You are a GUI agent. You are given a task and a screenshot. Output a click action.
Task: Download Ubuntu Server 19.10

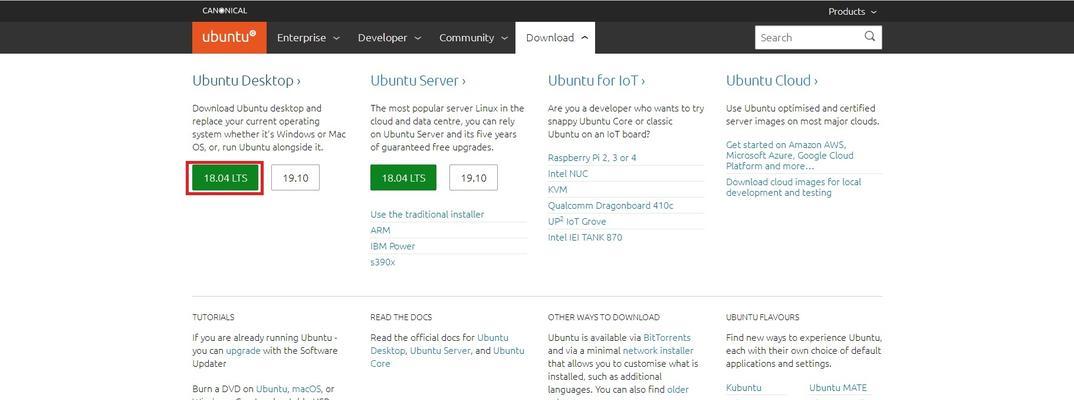(x=473, y=178)
